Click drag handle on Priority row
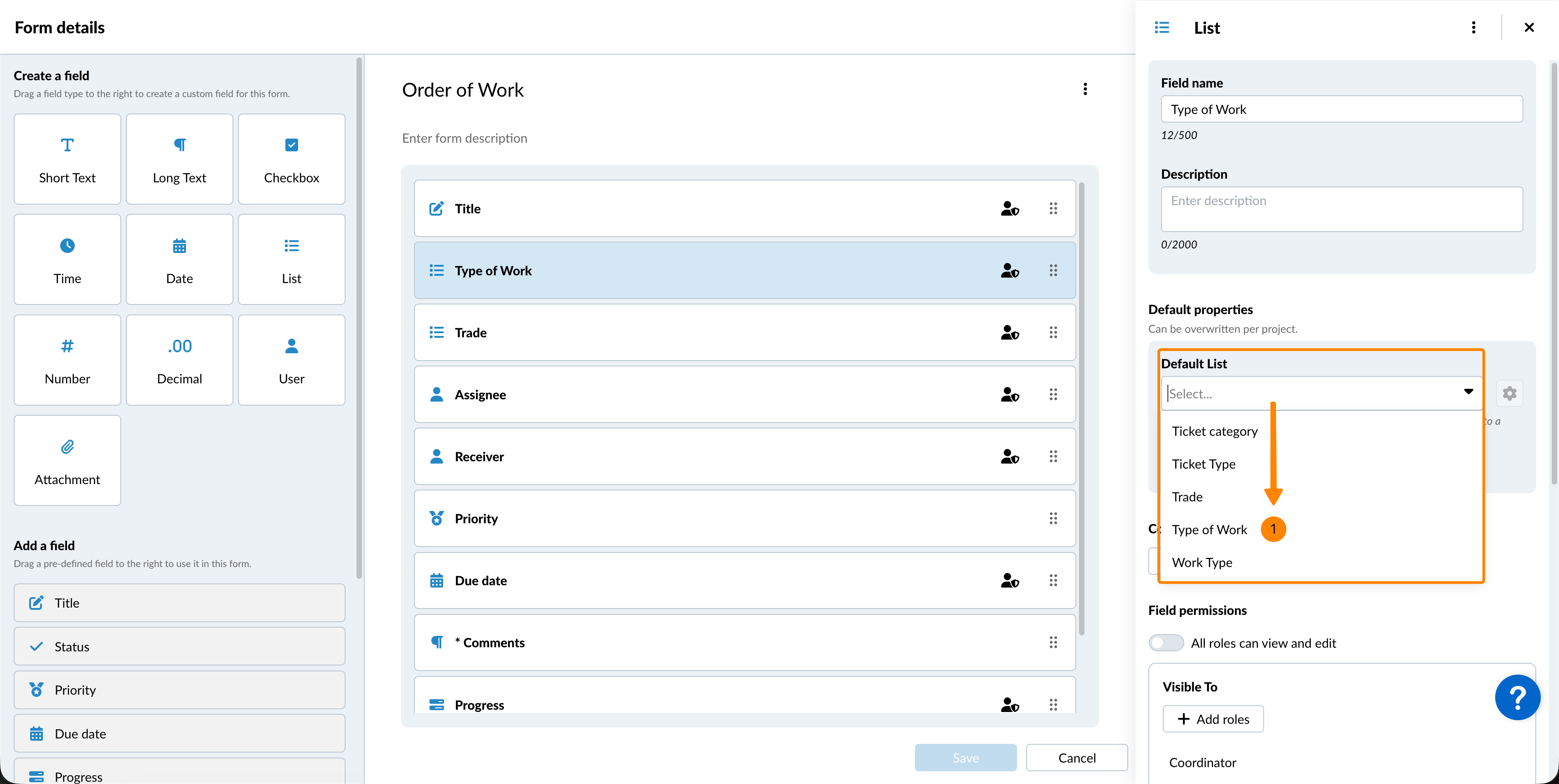 (1053, 518)
